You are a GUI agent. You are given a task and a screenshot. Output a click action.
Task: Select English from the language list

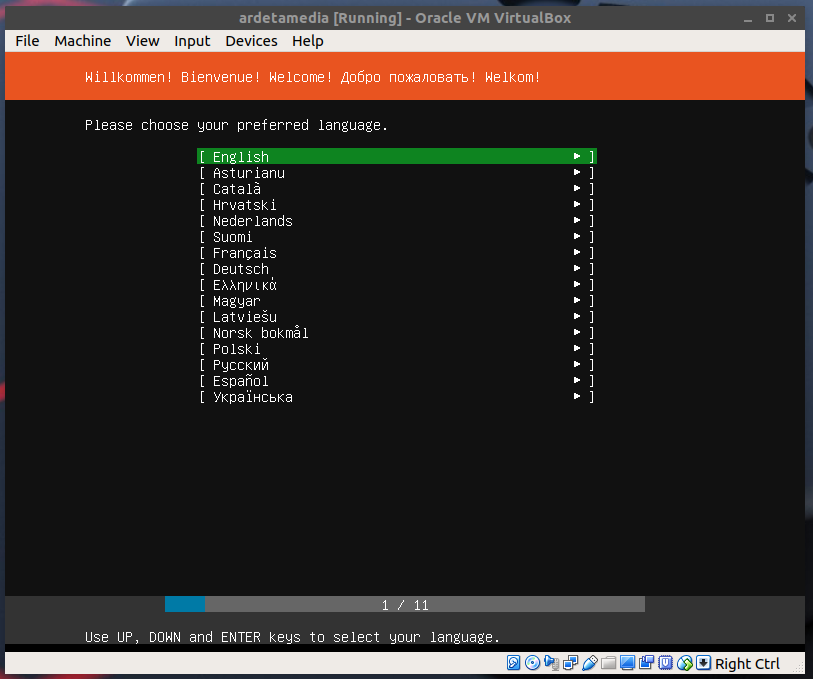[241, 157]
